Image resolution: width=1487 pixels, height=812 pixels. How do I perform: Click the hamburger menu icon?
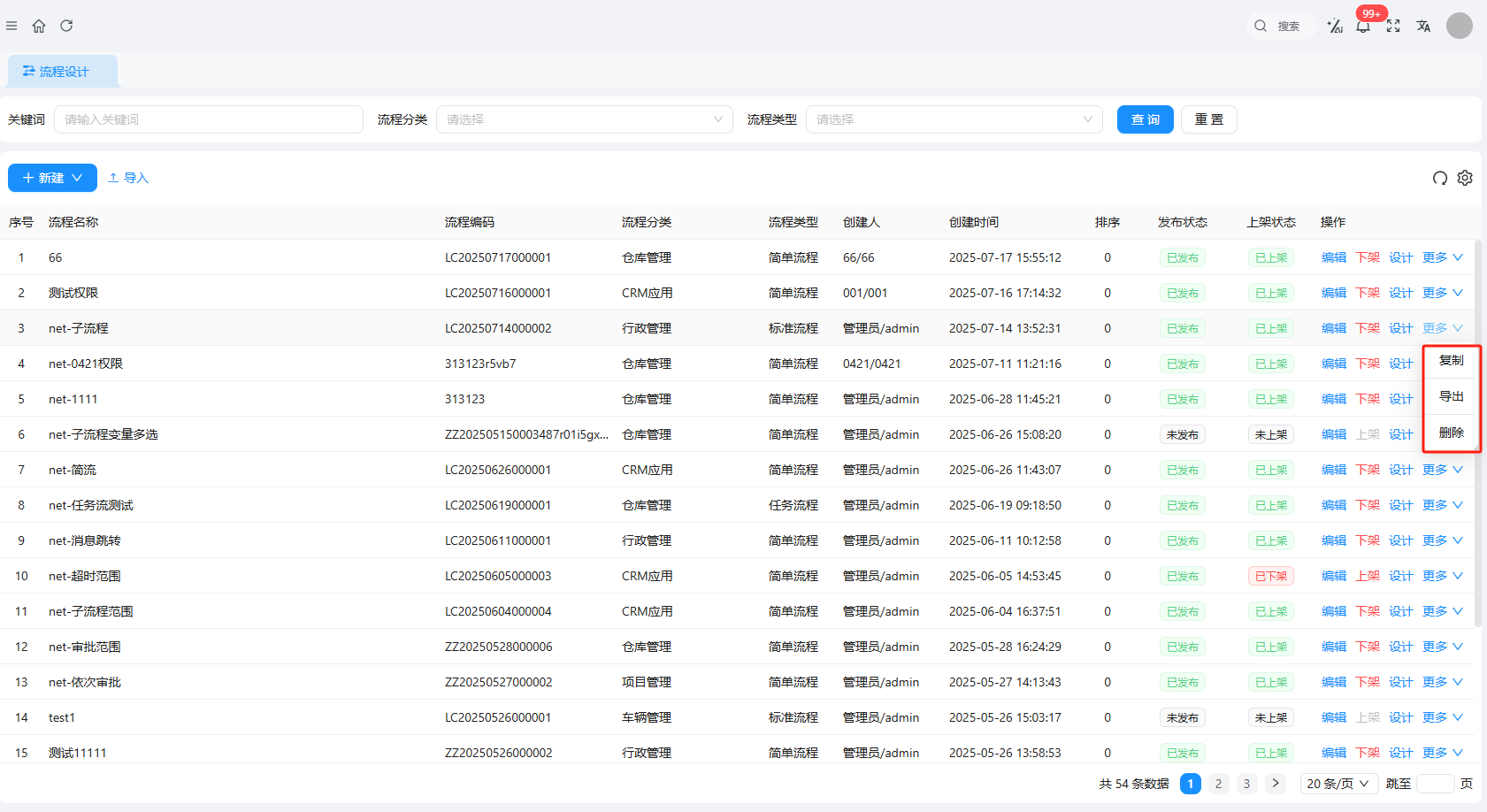pos(11,26)
